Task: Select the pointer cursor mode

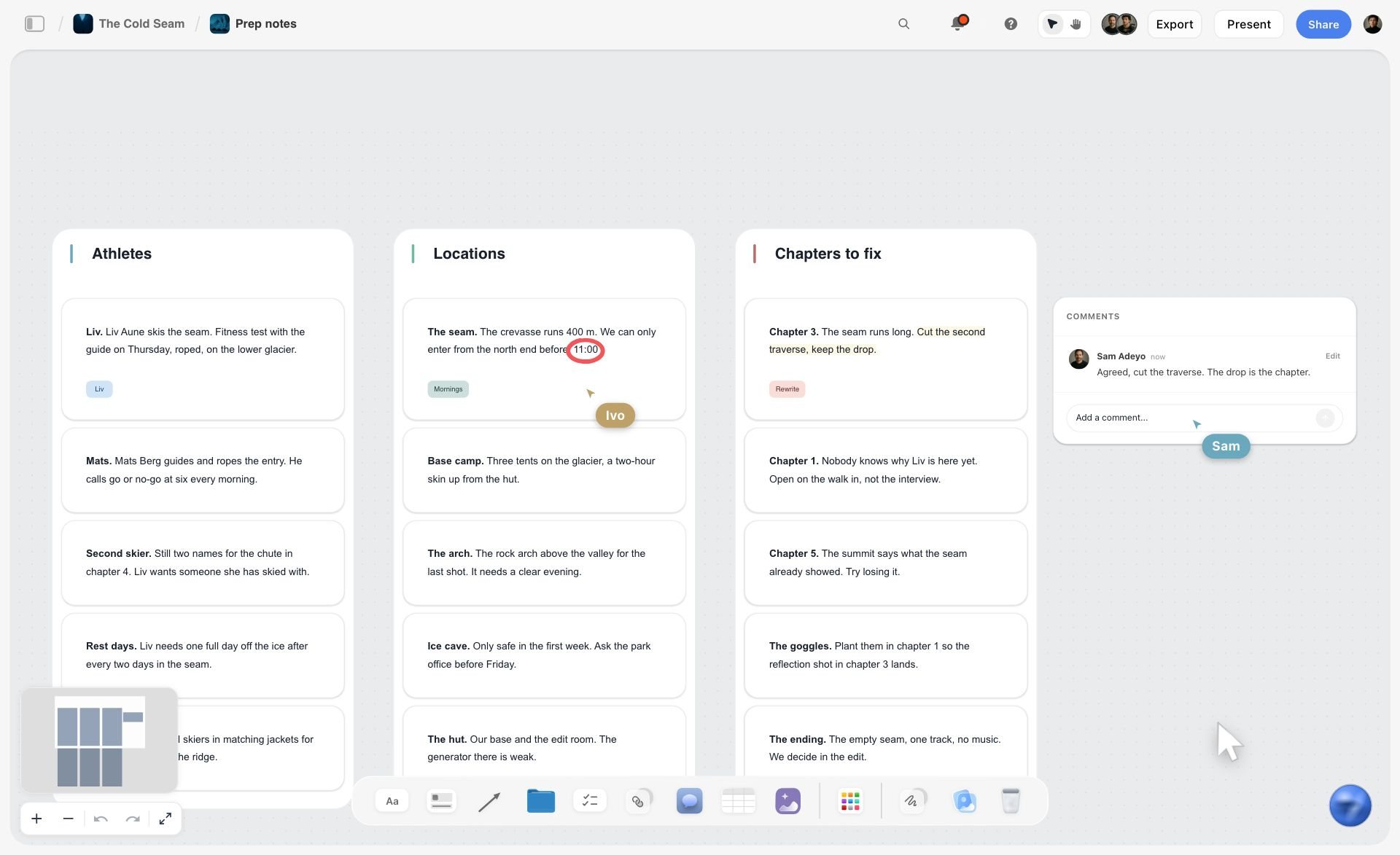Action: click(x=1051, y=24)
